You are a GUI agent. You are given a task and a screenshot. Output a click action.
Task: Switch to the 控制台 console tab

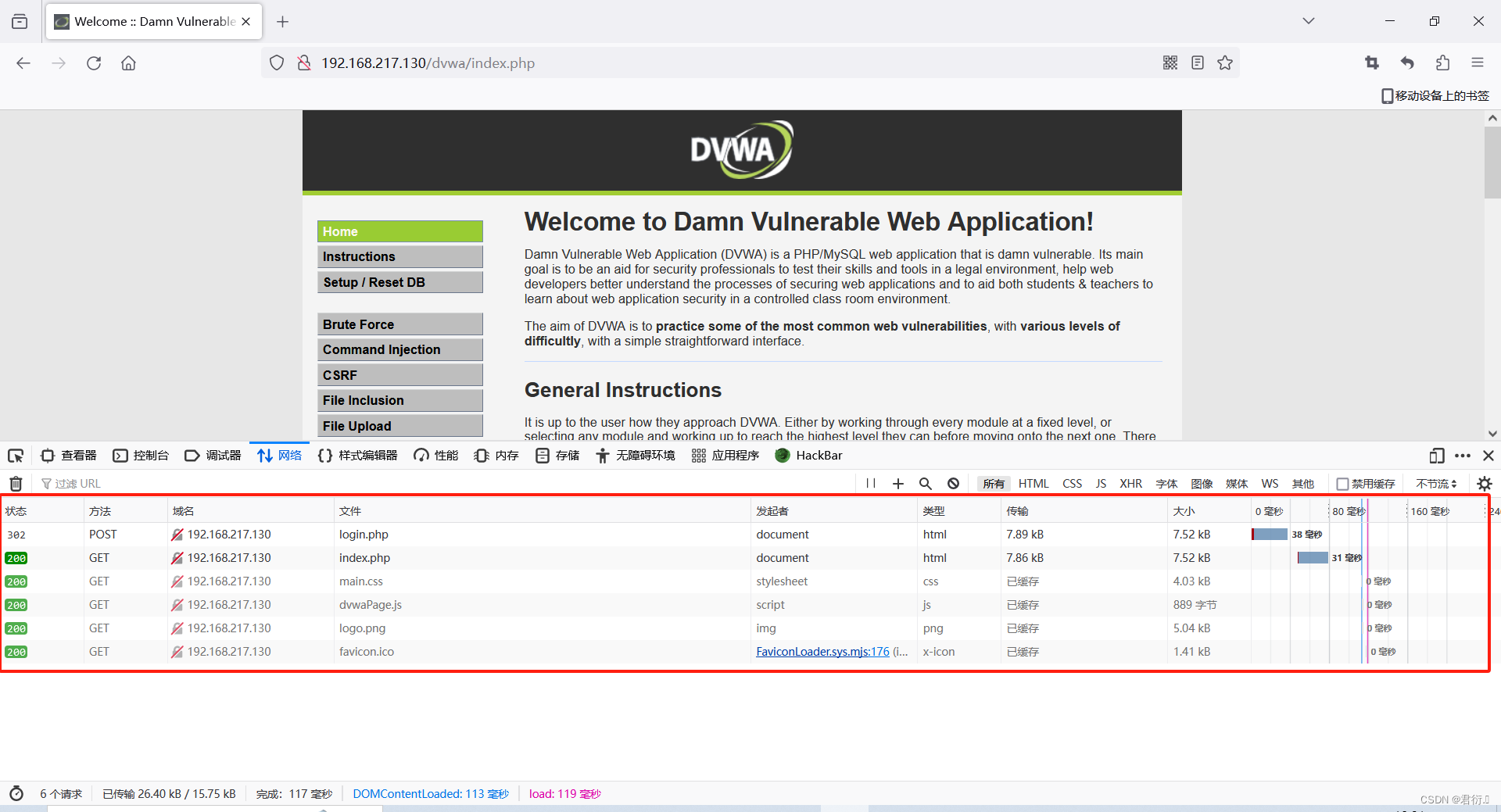(141, 456)
